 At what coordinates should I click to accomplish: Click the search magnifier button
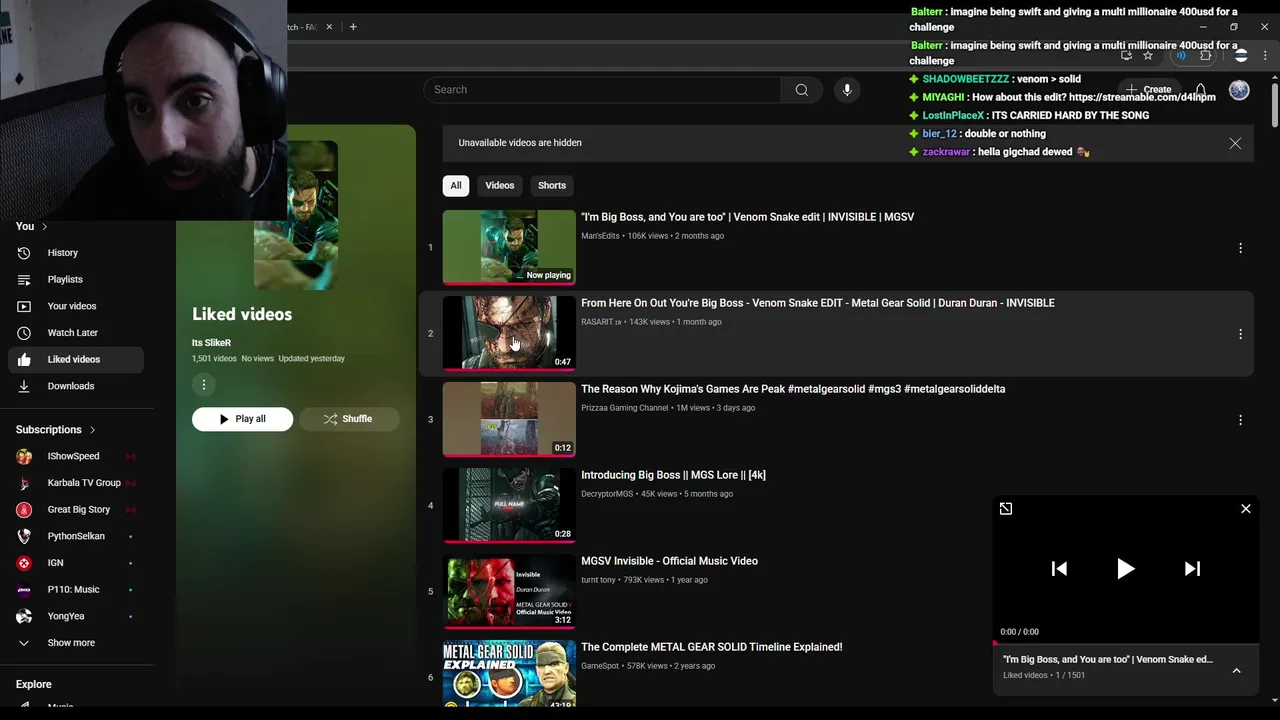click(802, 90)
